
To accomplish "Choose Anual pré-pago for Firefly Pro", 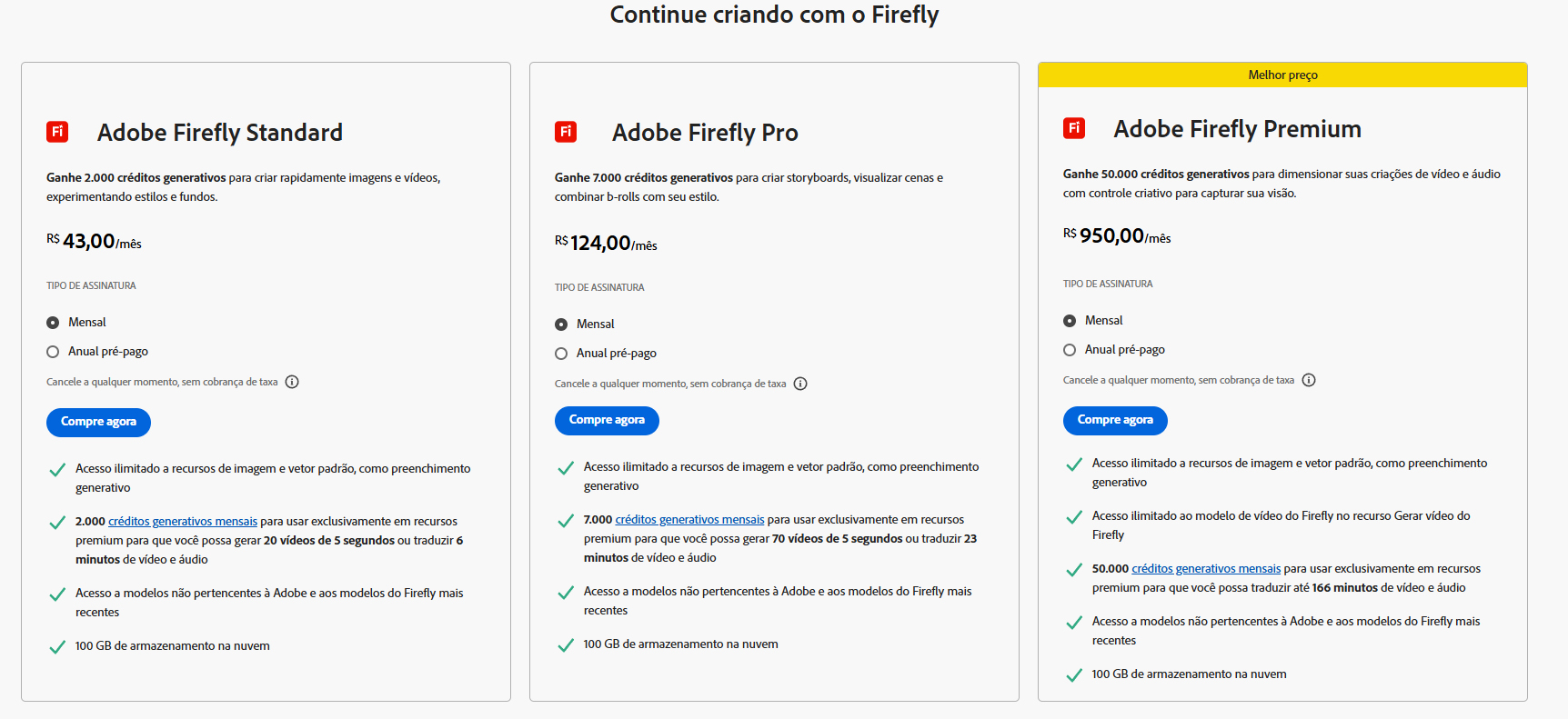I will click(561, 354).
